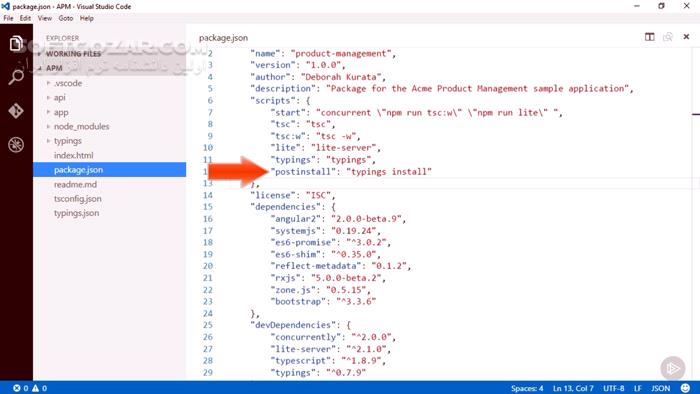
Task: Click the "Deborah Kurata" author value
Action: point(341,77)
